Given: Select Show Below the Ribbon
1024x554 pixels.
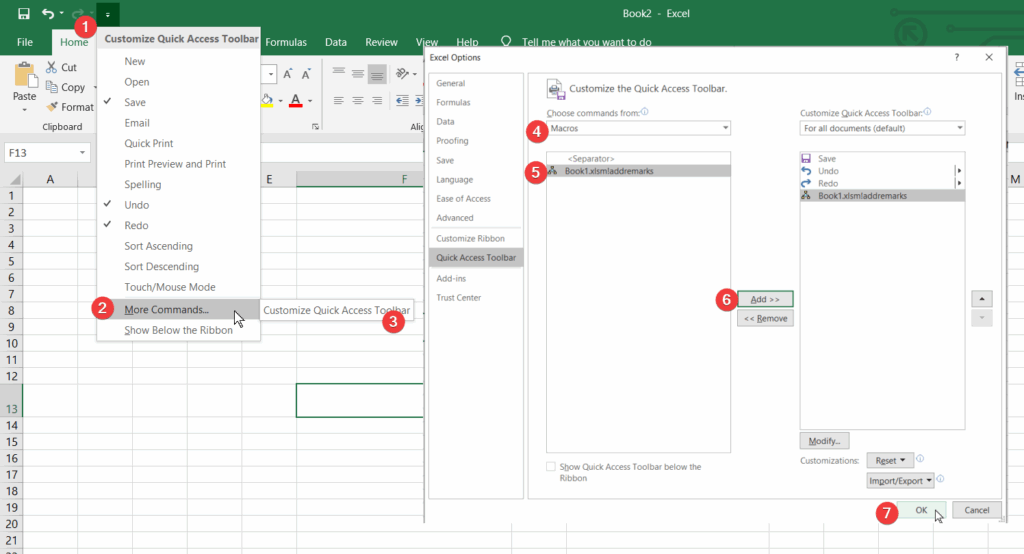Looking at the screenshot, I should point(178,330).
